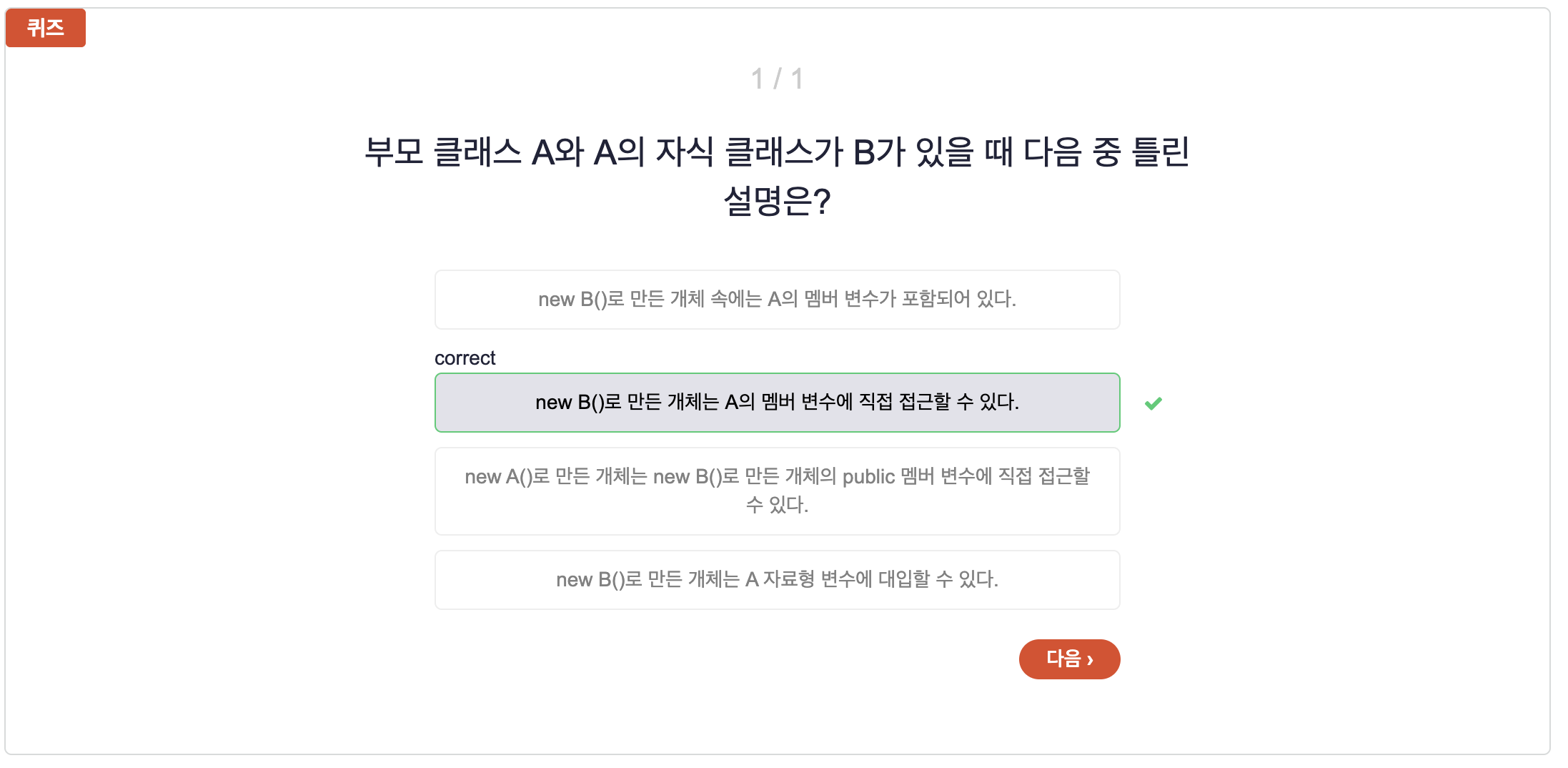1568x768 pixels.
Task: Click the question heading starting with 부모 클래스
Action: click(777, 176)
